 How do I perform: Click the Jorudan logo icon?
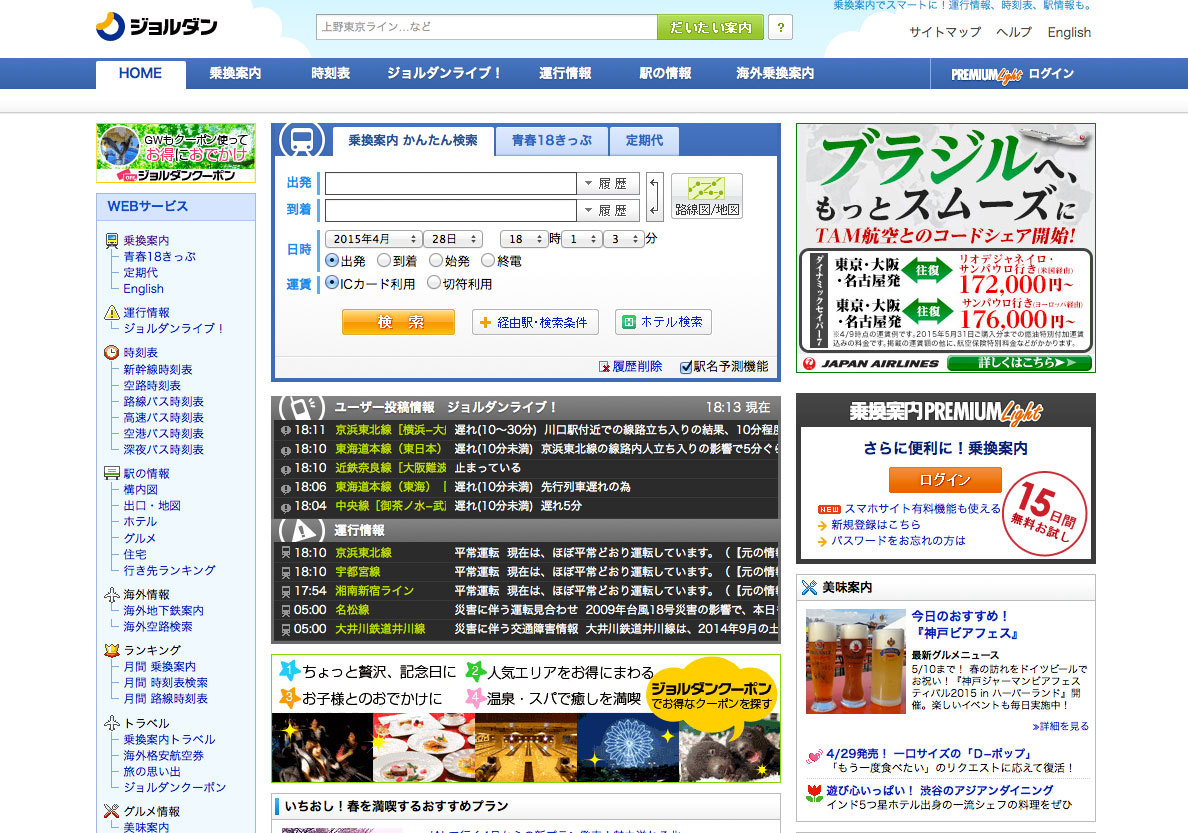tap(110, 27)
